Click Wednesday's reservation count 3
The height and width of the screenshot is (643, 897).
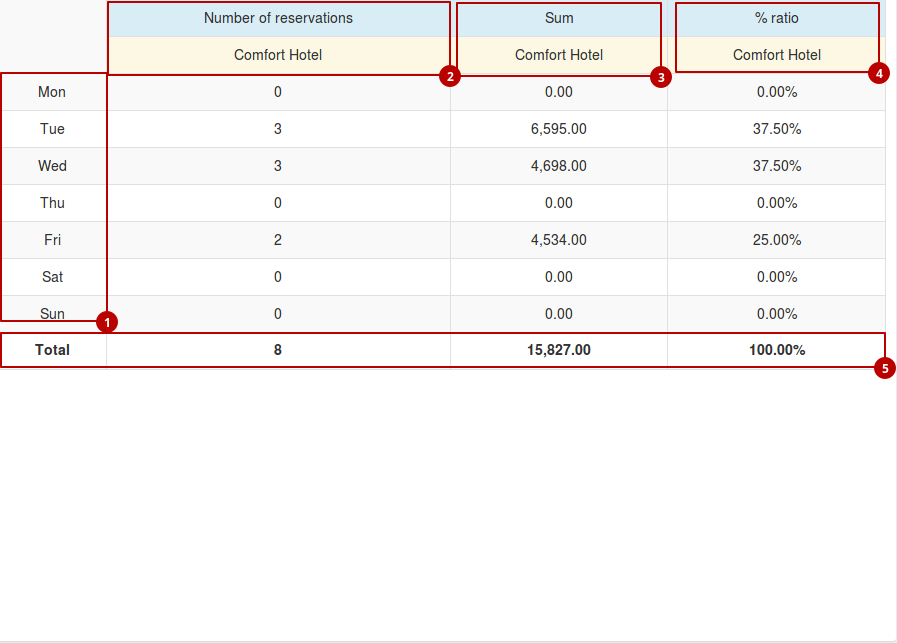point(277,166)
